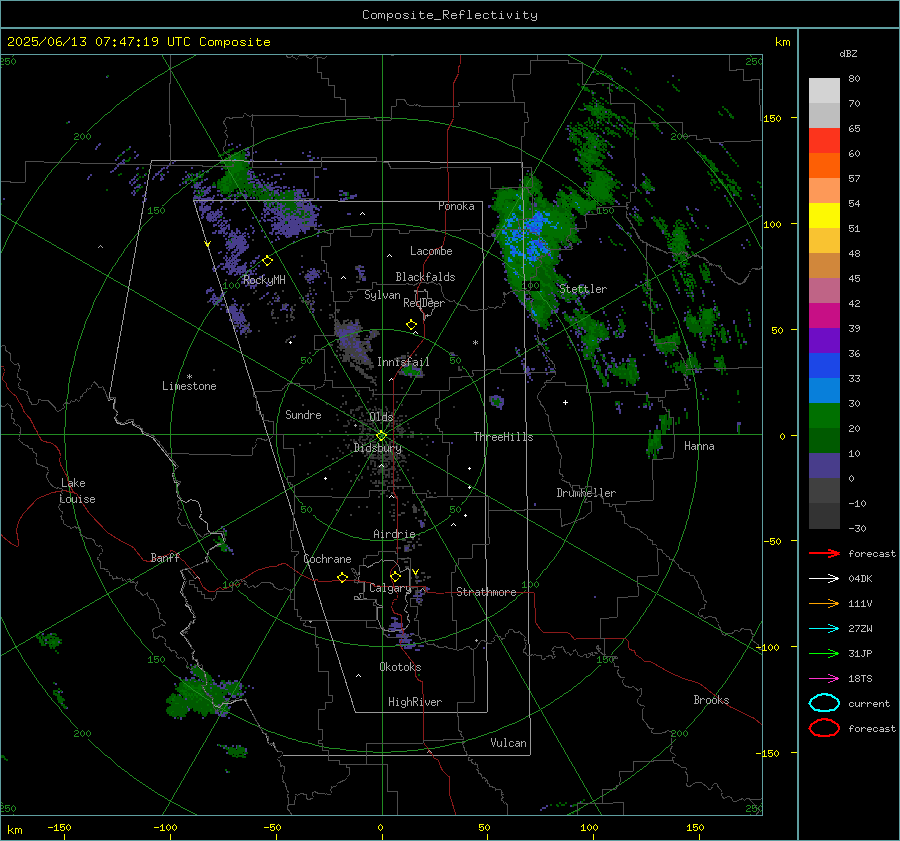Viewport: 900px width, 841px height.
Task: Click the Lacombe city label
Action: tap(431, 251)
